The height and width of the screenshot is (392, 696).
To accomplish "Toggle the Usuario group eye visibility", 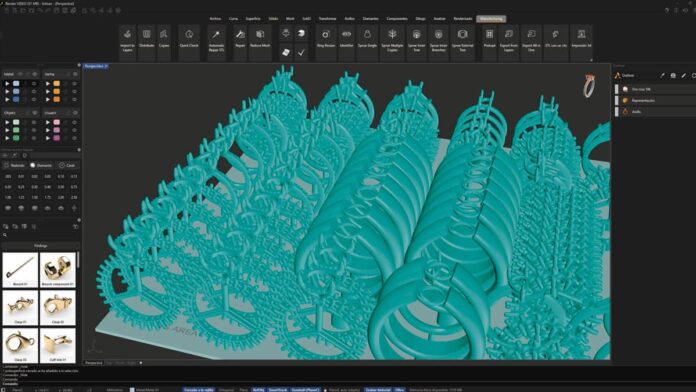I will tap(75, 113).
